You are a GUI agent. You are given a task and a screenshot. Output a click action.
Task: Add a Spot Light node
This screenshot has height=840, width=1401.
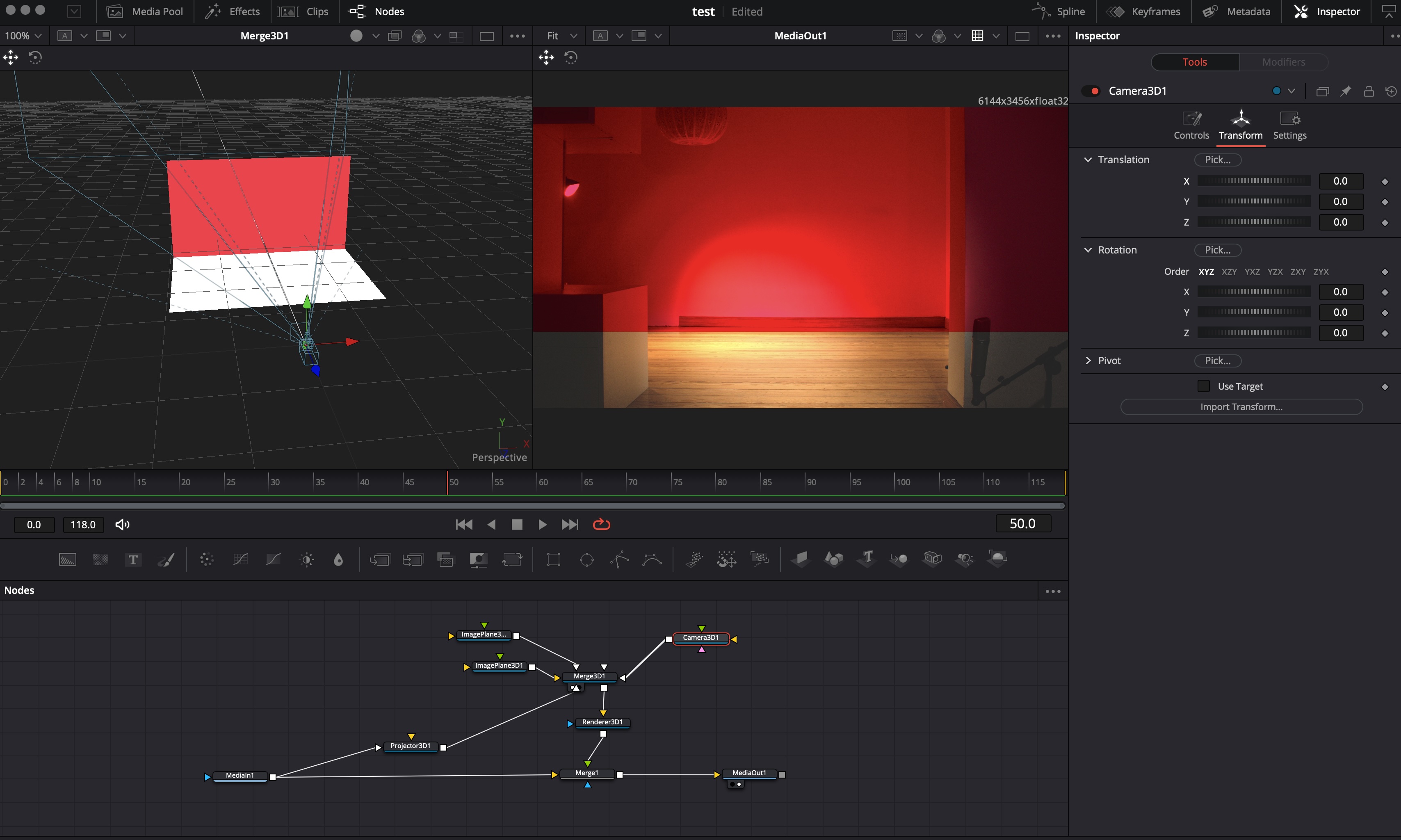point(965,560)
